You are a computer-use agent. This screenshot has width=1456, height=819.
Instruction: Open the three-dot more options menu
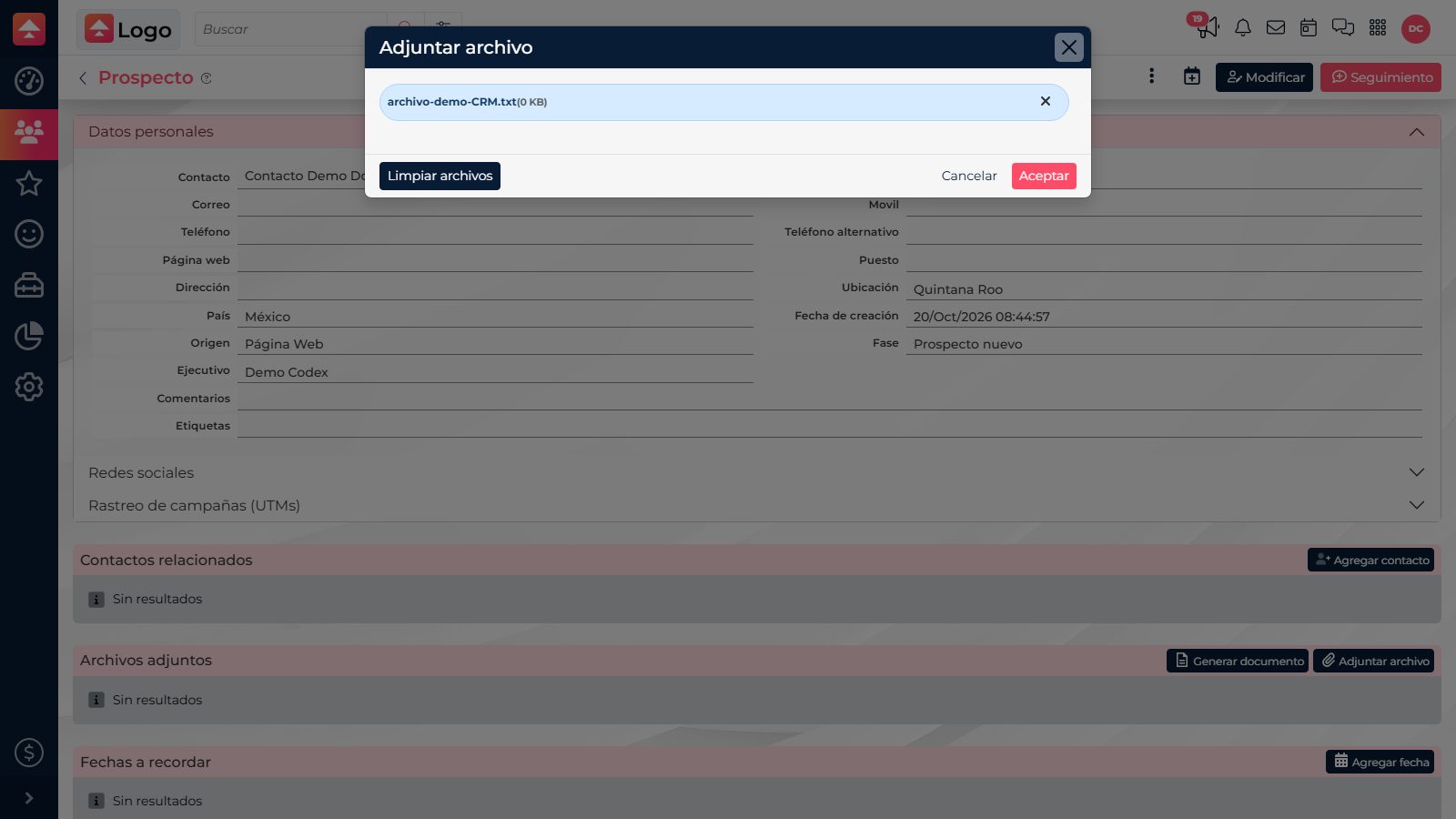pyautogui.click(x=1152, y=76)
